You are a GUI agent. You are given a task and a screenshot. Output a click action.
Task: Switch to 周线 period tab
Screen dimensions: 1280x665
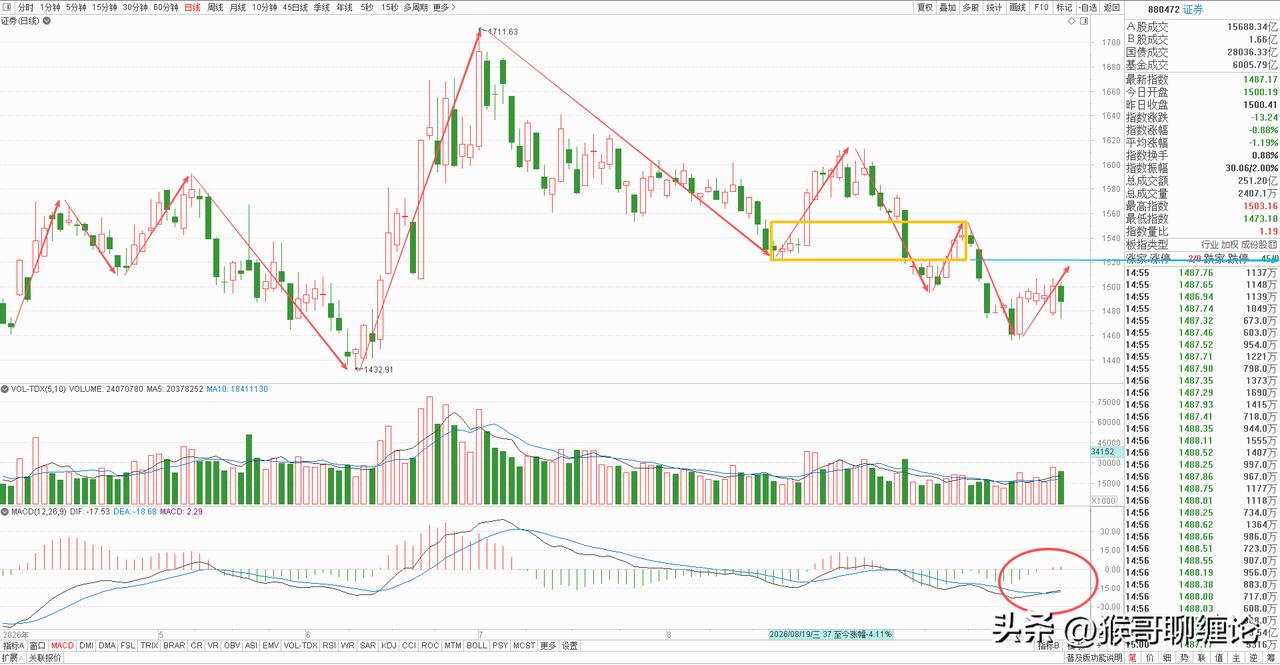tap(216, 7)
